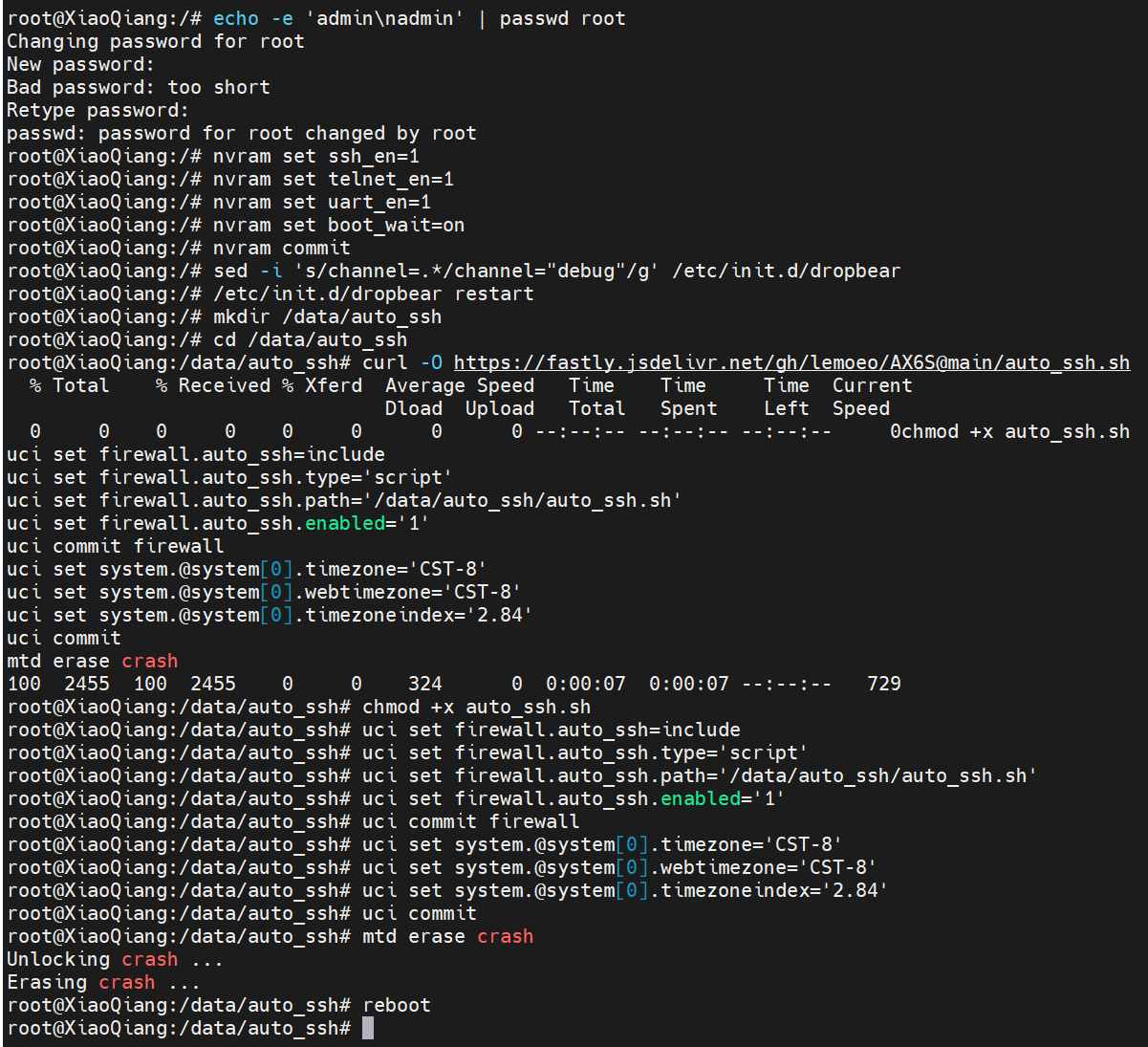
Task: Click the 'echo' command in the first line
Action: click(235, 19)
